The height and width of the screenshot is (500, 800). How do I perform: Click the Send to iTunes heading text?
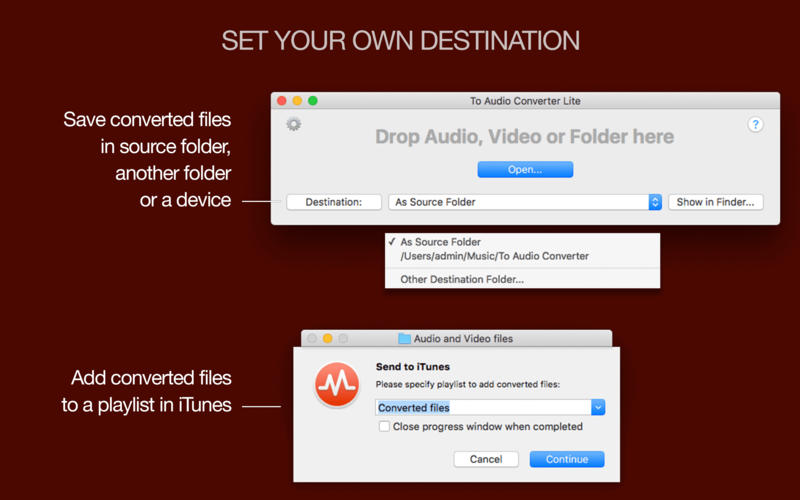coord(413,367)
